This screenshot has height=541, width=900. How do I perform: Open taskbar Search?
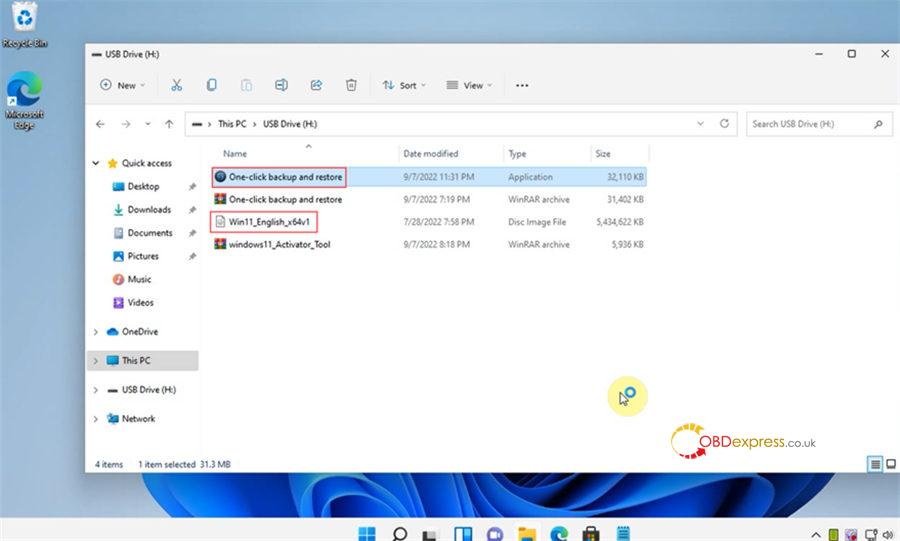pyautogui.click(x=399, y=534)
